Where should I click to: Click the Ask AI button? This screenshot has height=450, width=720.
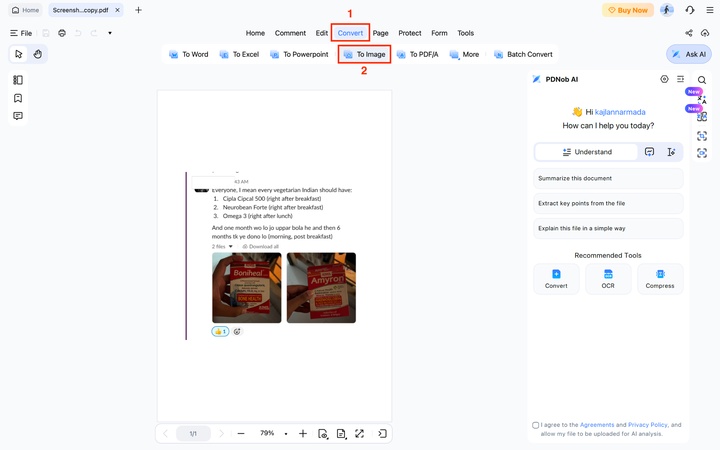tap(689, 54)
